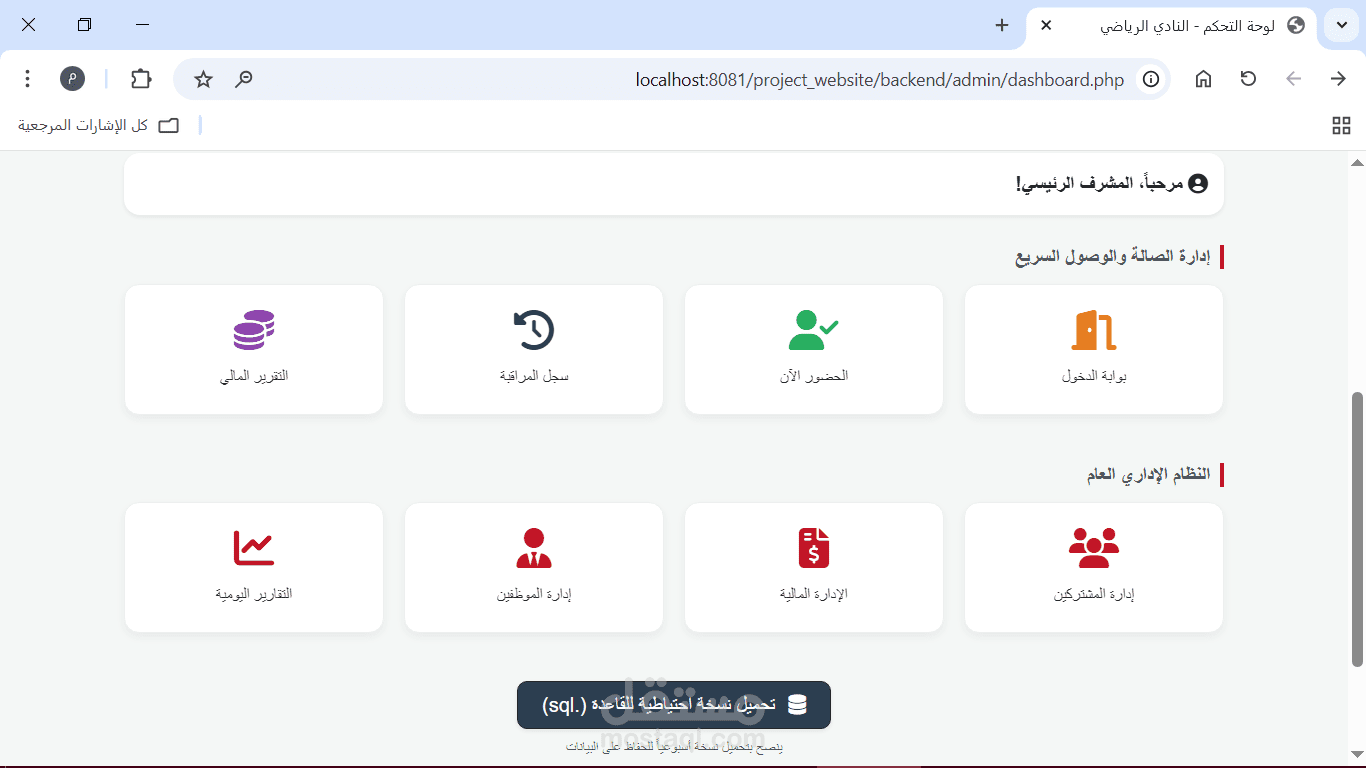Image resolution: width=1366 pixels, height=768 pixels.
Task: Download the SQL database backup
Action: pyautogui.click(x=673, y=705)
